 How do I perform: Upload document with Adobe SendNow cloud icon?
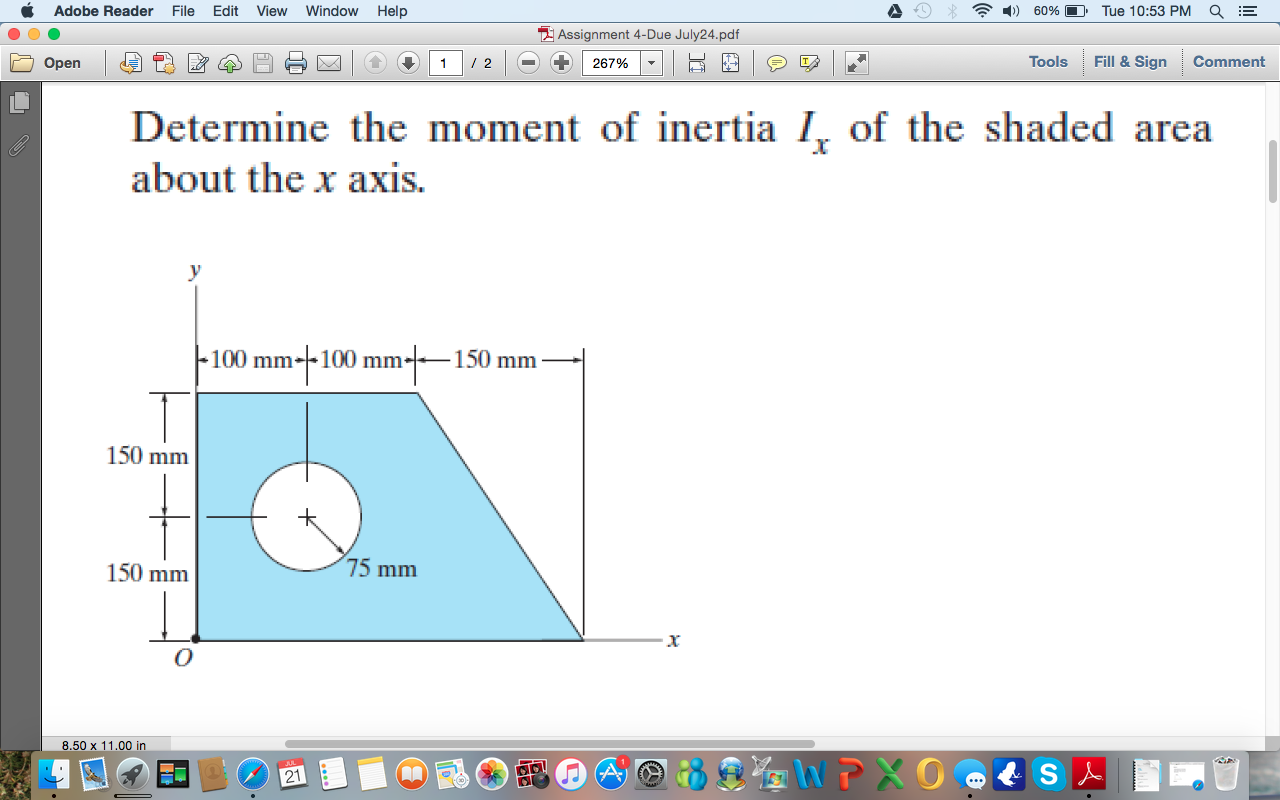(228, 62)
